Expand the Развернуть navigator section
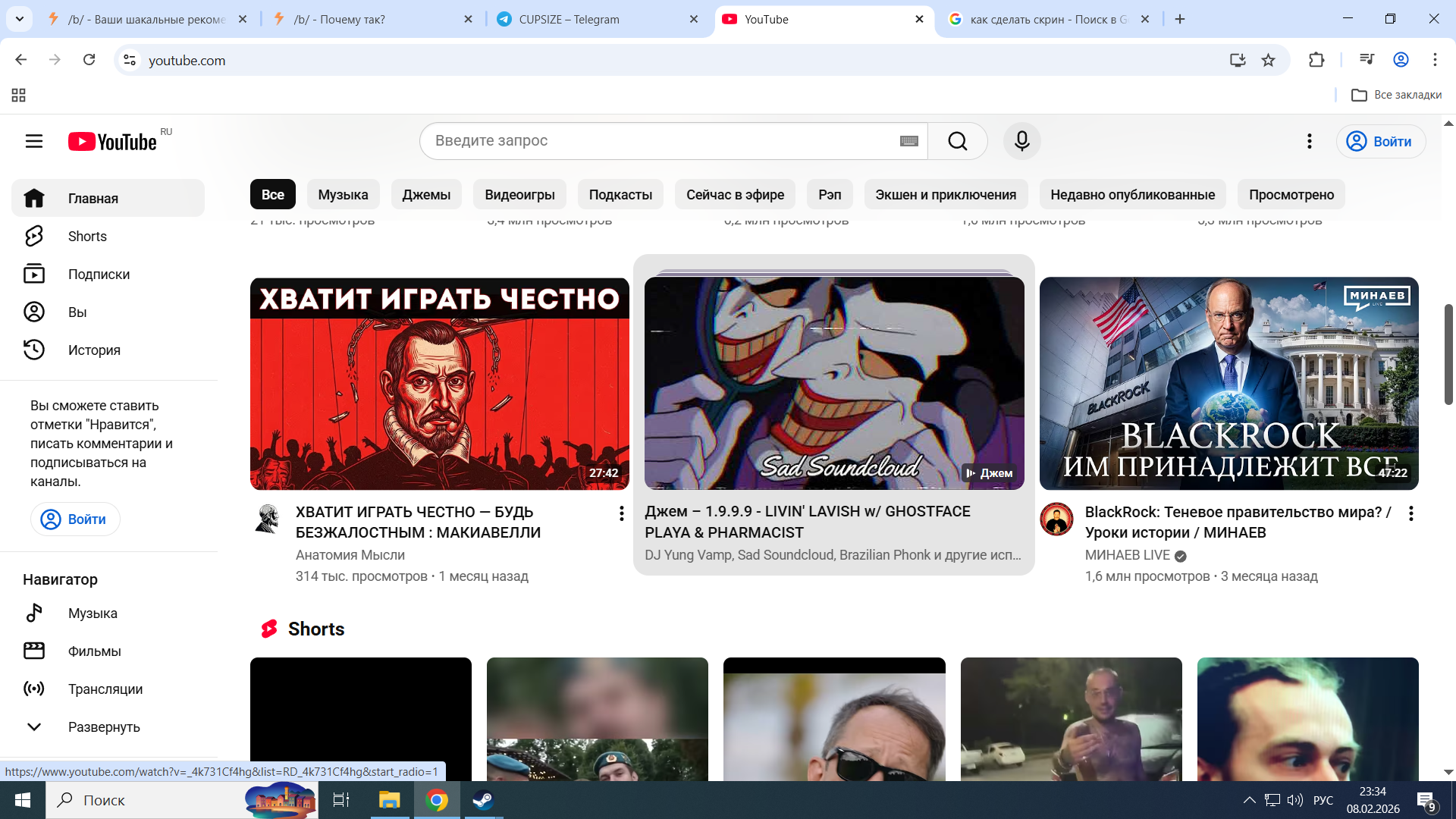The height and width of the screenshot is (819, 1456). pos(104,727)
